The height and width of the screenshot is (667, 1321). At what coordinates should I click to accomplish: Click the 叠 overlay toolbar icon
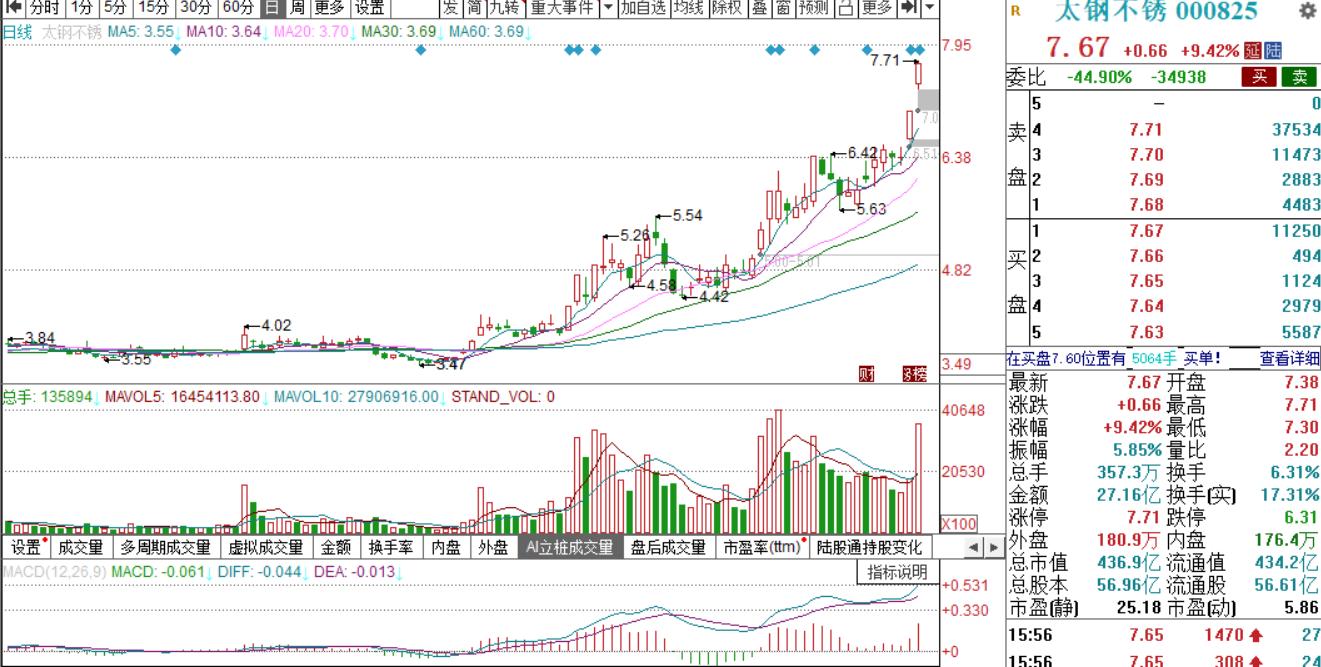760,8
